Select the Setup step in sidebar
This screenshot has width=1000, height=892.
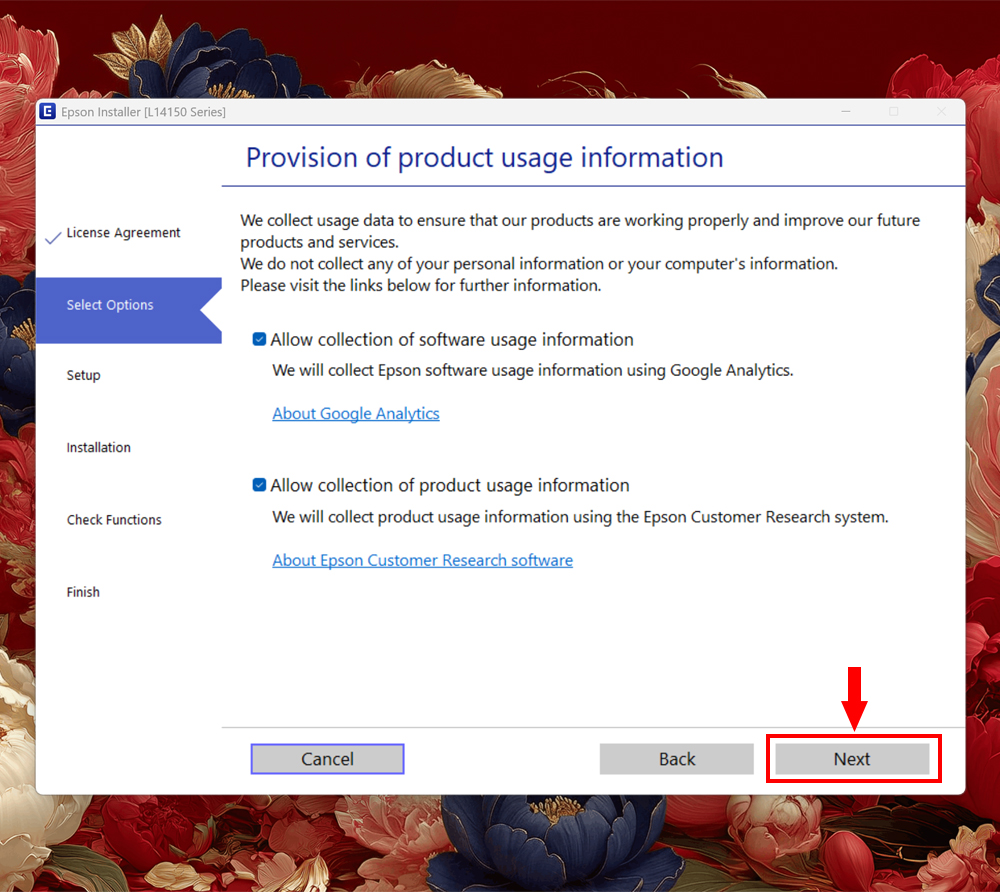coord(84,375)
